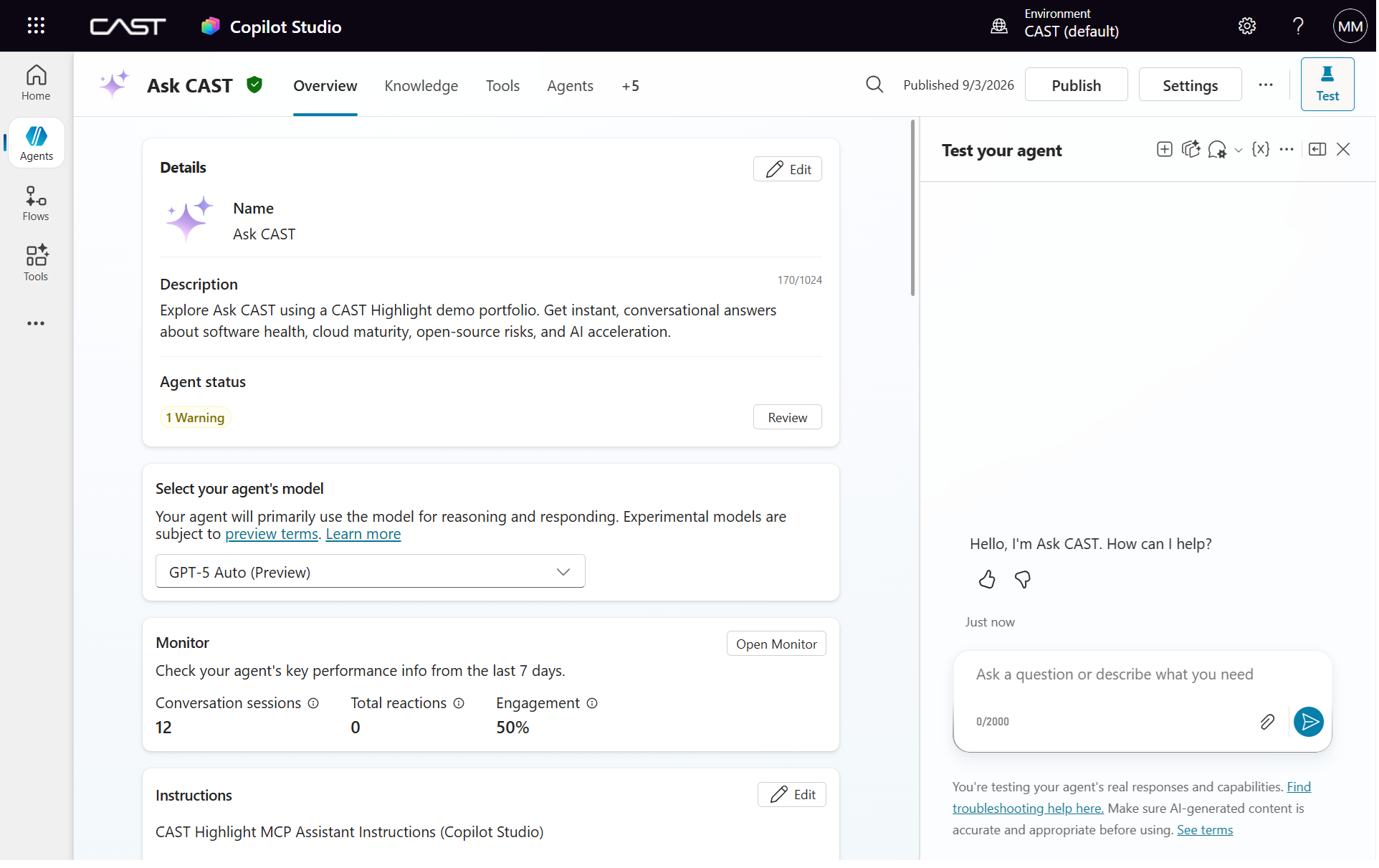The height and width of the screenshot is (868, 1379).
Task: Open the environment picker globe icon
Action: pos(998,27)
